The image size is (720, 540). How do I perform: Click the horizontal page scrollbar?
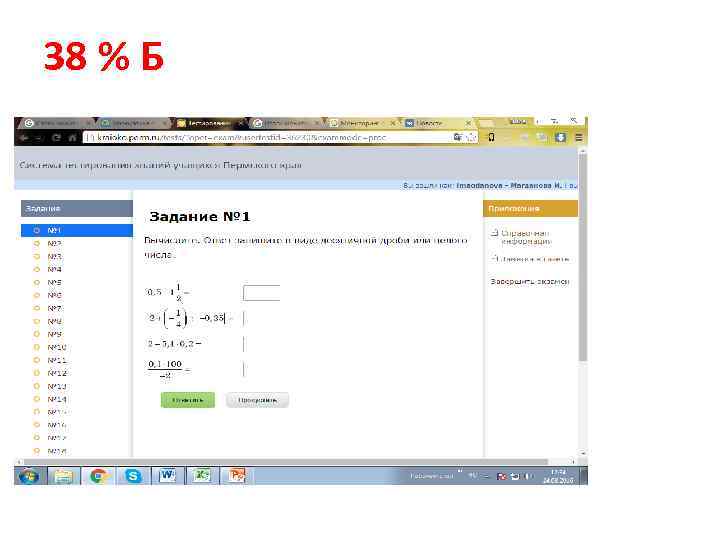pos(286,461)
